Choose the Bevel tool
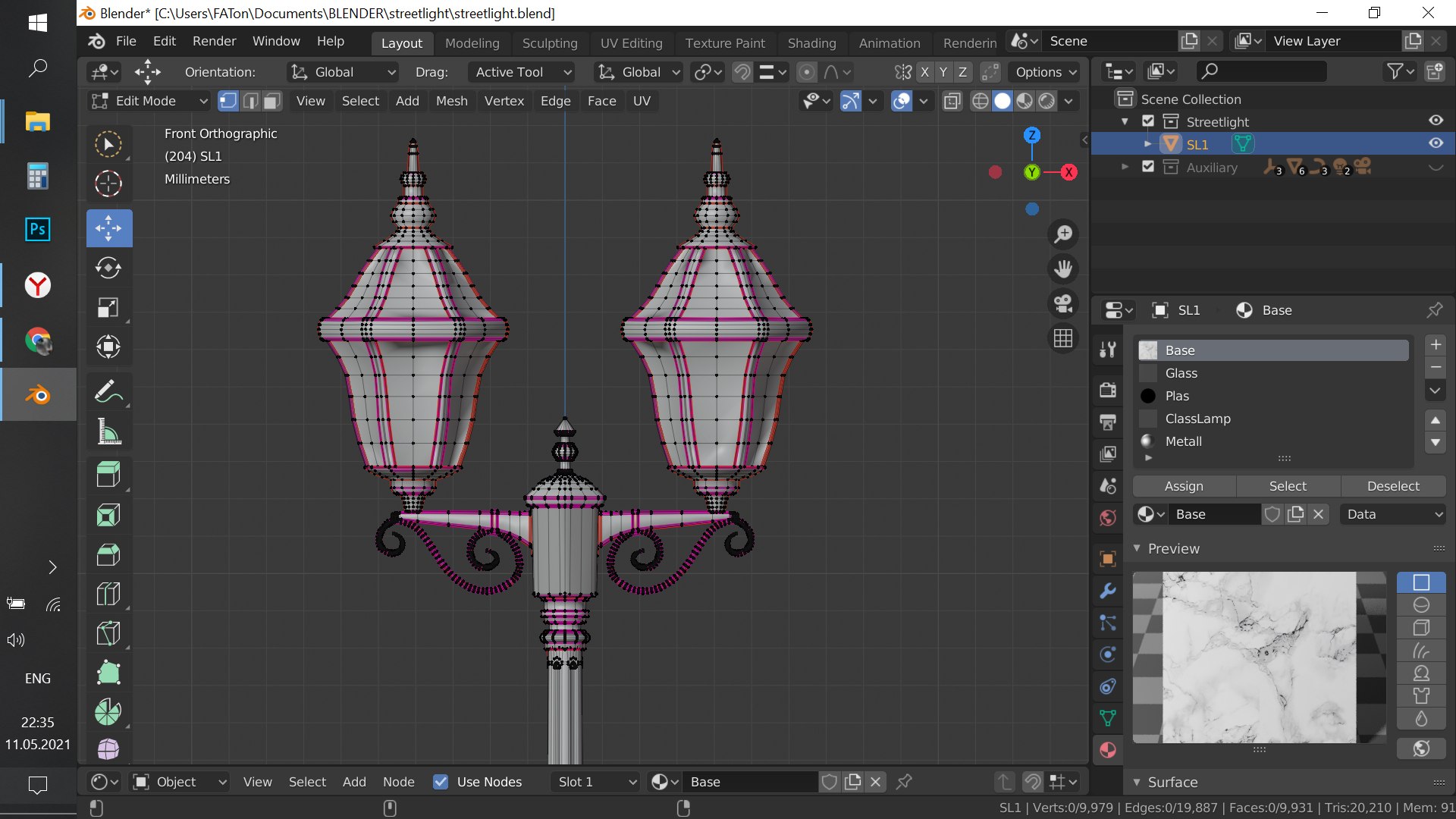Viewport: 1456px width, 819px height. point(108,554)
